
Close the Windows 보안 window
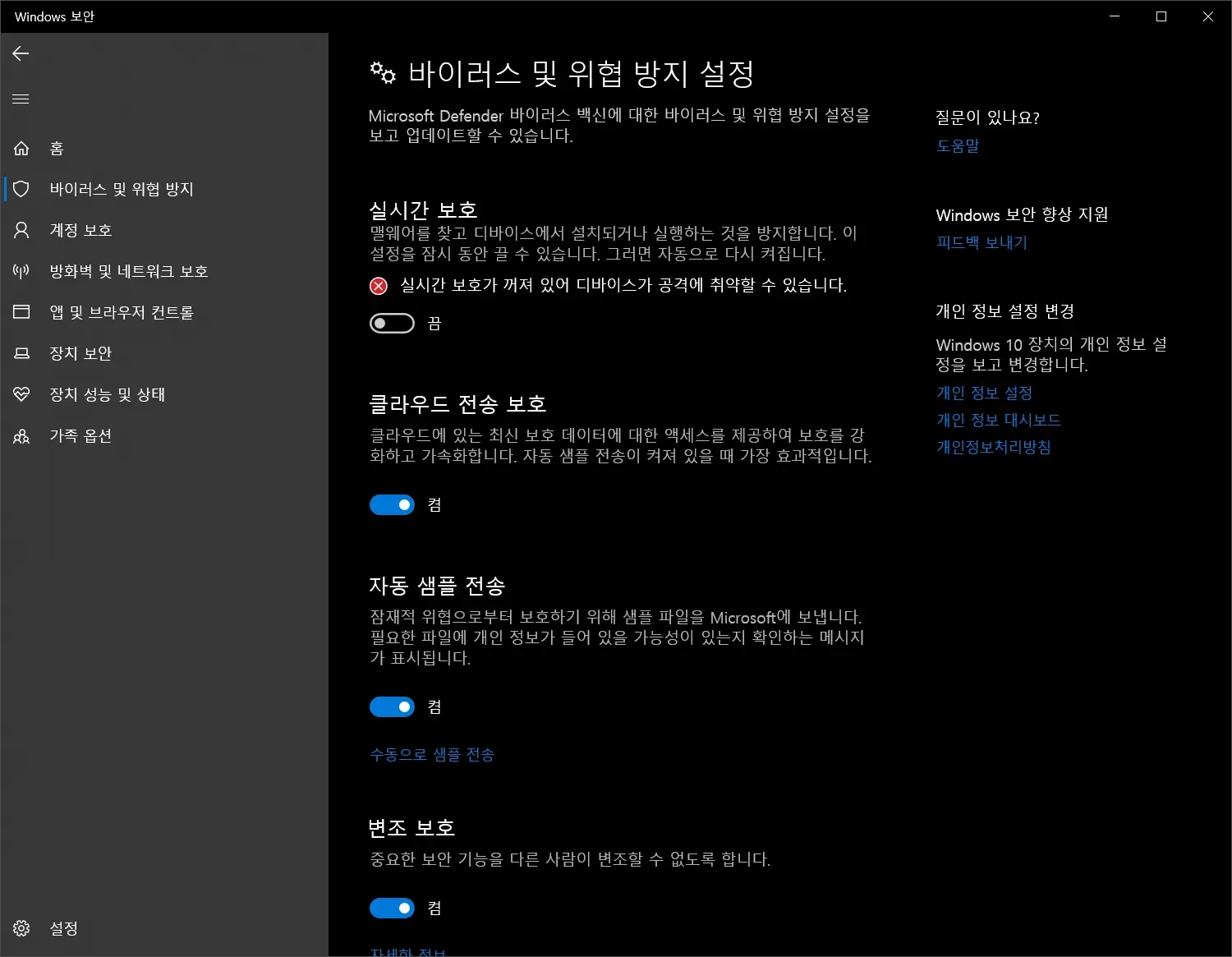point(1208,16)
